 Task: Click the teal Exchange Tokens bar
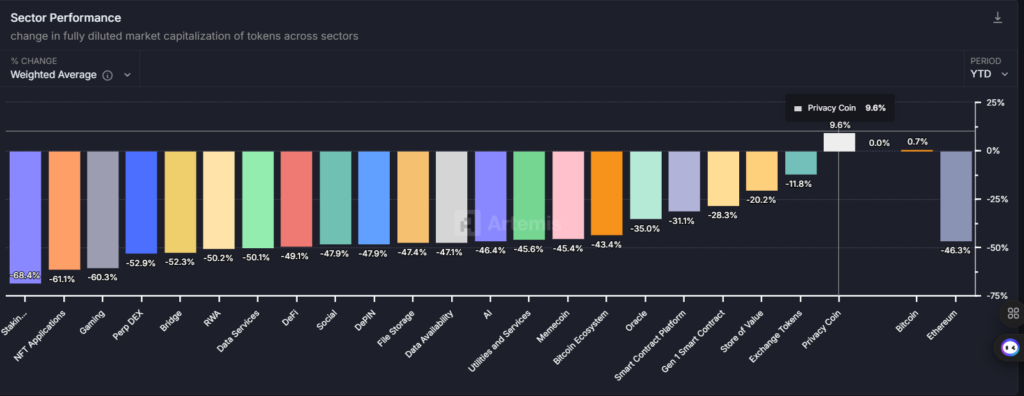pyautogui.click(x=801, y=163)
